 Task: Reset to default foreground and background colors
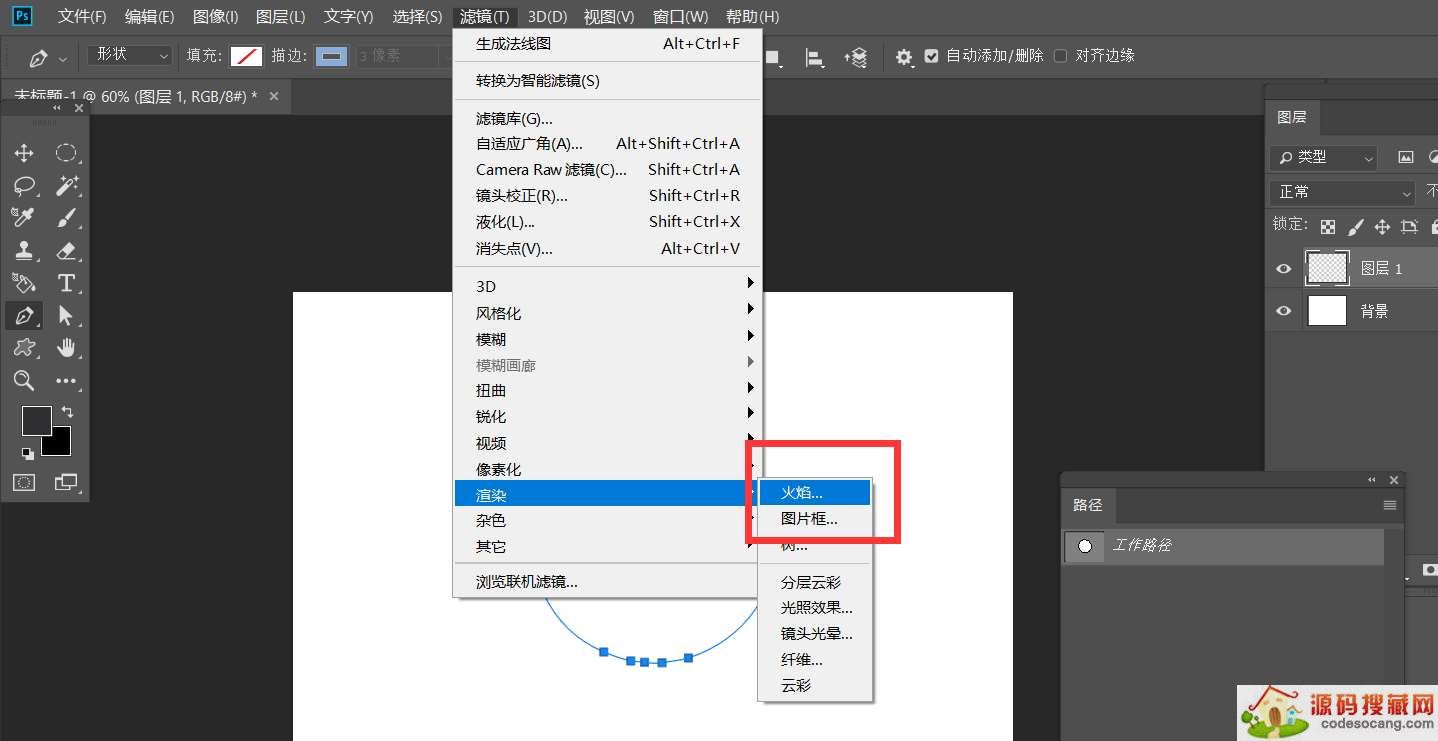(x=28, y=453)
